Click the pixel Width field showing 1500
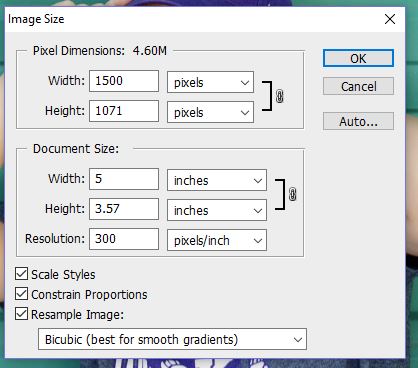Viewport: 418px width, 368px height. coord(124,81)
